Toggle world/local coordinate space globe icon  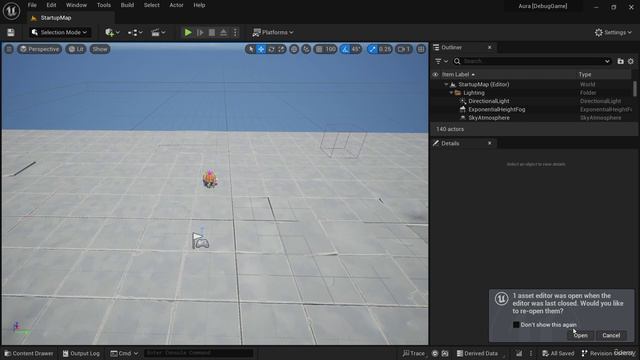tap(294, 49)
